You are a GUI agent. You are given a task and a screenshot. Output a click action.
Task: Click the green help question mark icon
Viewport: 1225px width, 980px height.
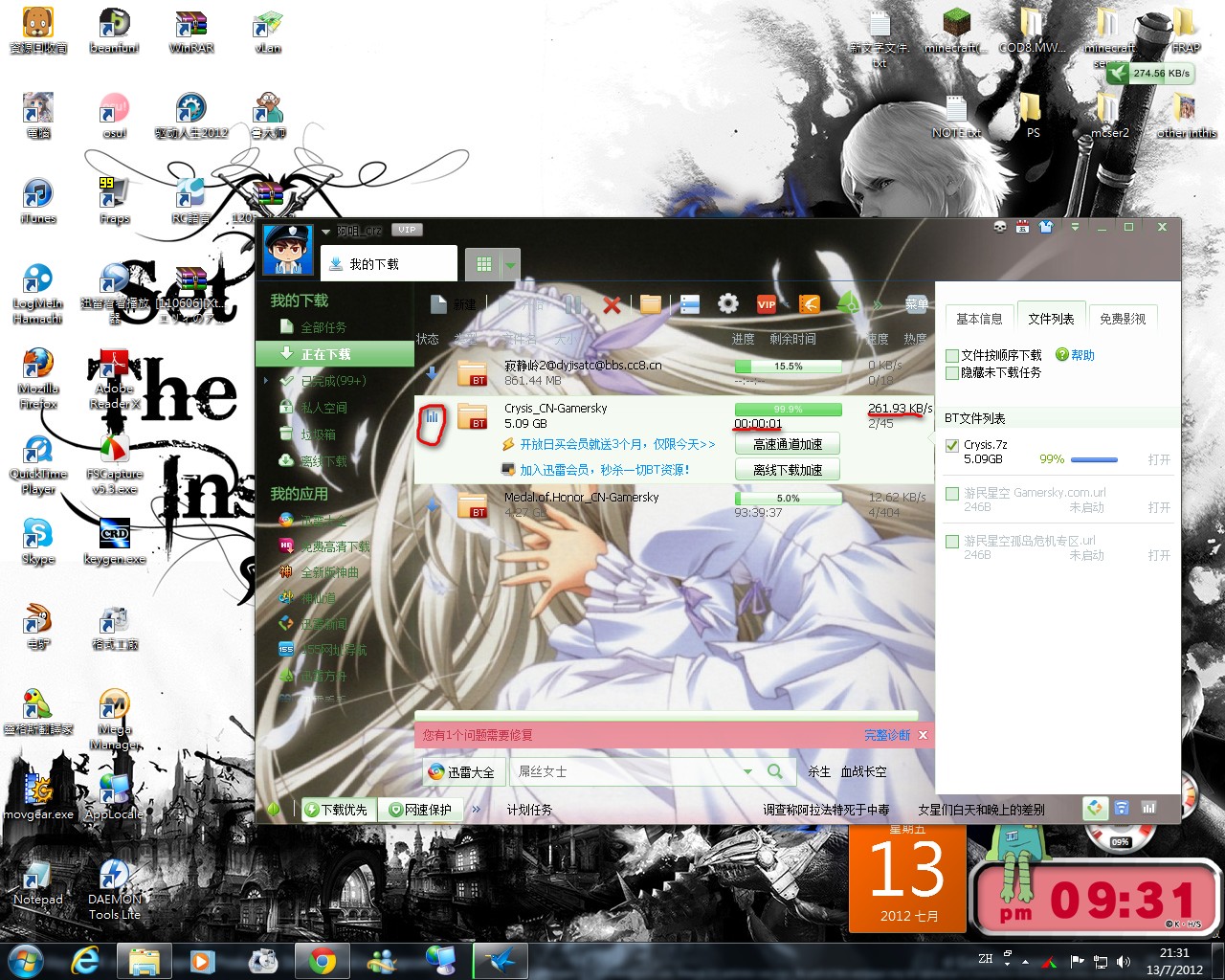point(1061,354)
